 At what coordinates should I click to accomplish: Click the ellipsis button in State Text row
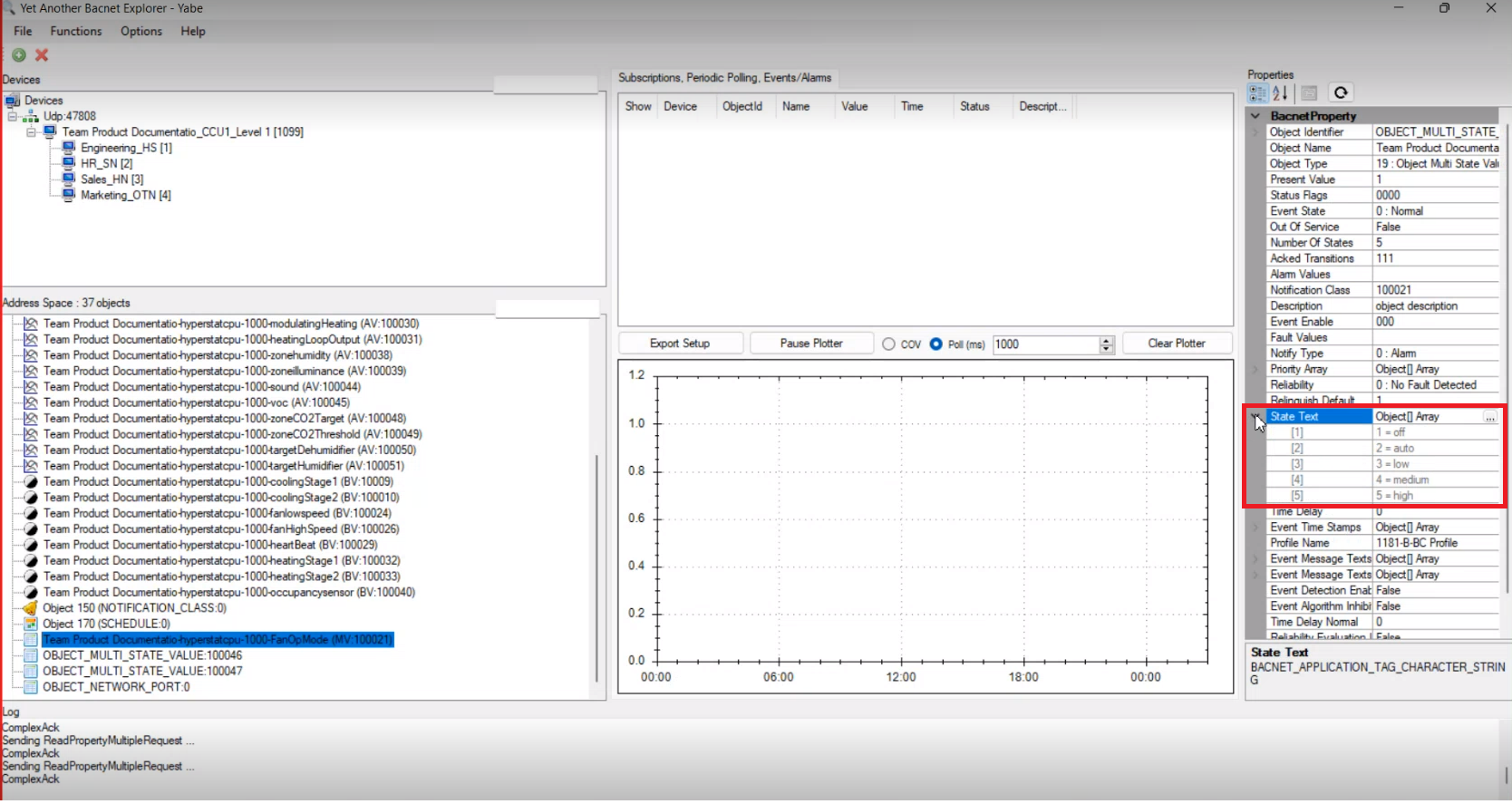coord(1490,417)
